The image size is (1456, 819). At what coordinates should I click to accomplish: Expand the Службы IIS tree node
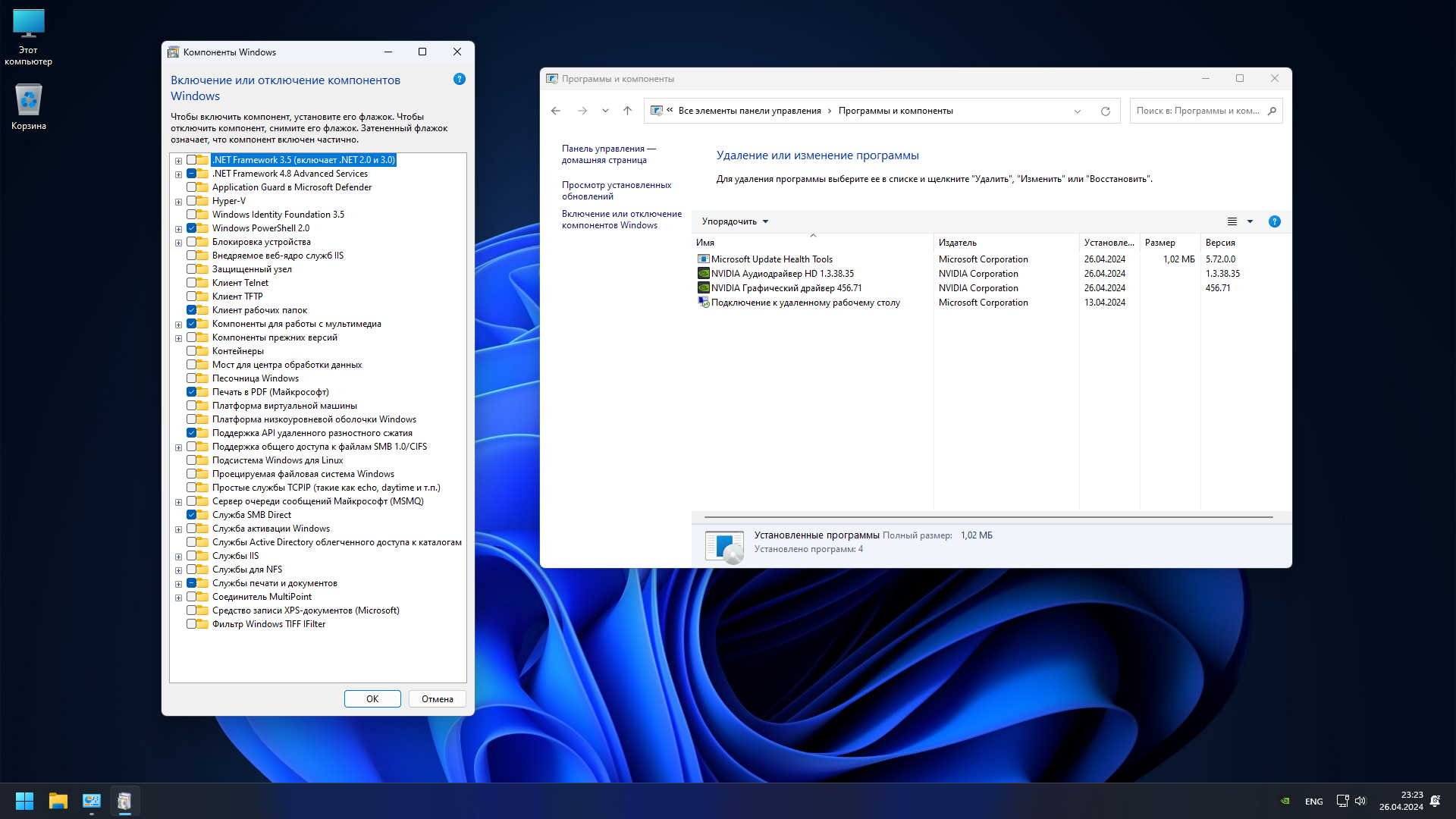click(178, 557)
